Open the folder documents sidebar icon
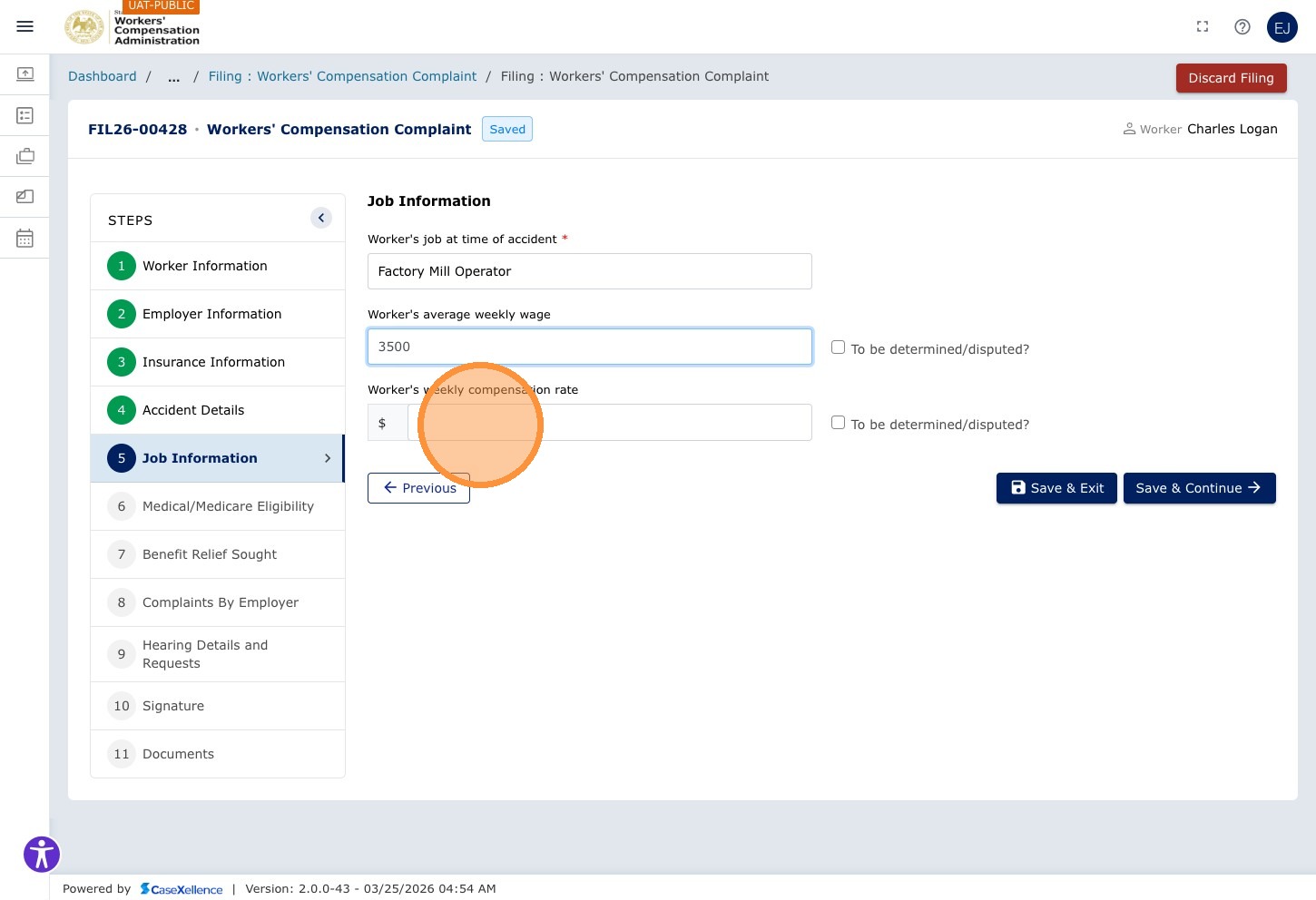This screenshot has width=1316, height=900. [x=25, y=196]
